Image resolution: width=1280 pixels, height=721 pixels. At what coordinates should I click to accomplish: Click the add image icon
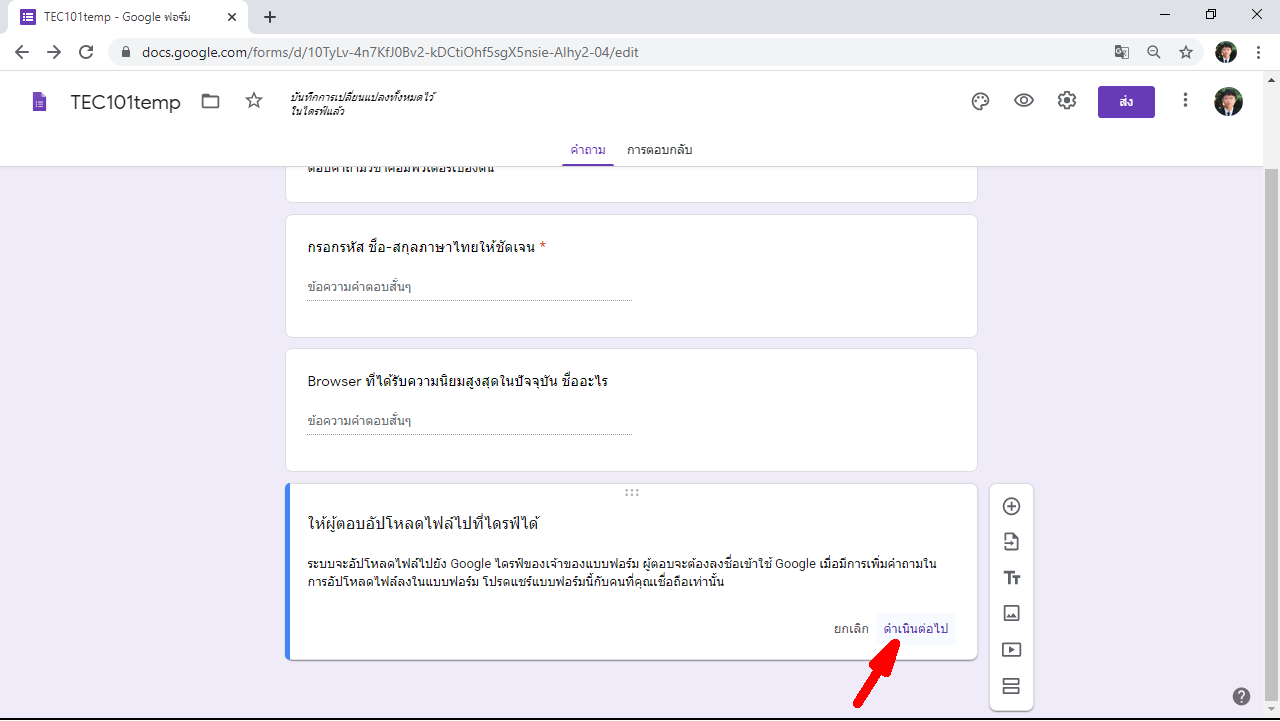pos(1011,613)
